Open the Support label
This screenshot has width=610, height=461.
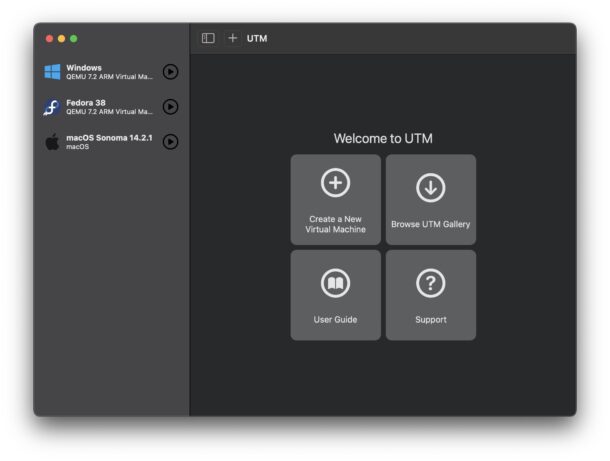coord(431,320)
